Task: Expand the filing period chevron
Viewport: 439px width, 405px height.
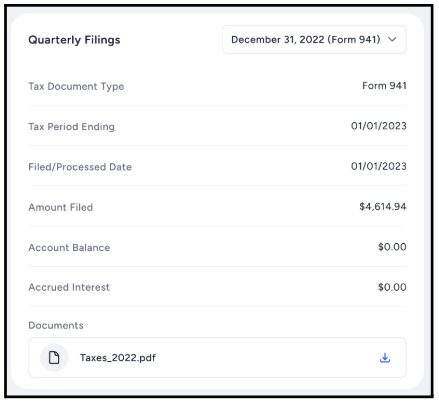Action: click(392, 39)
